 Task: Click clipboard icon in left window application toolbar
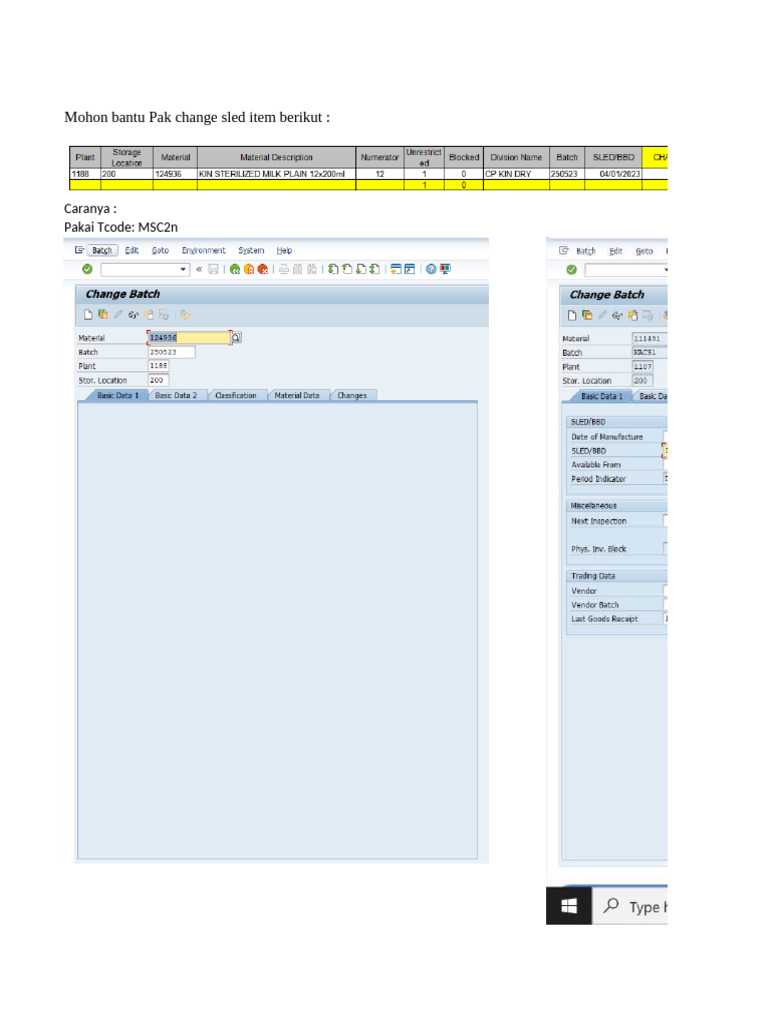tap(149, 315)
